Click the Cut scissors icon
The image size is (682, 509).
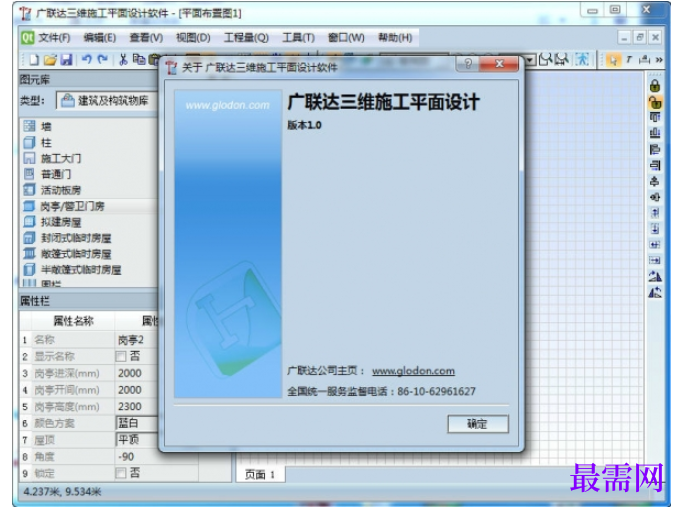pos(123,60)
